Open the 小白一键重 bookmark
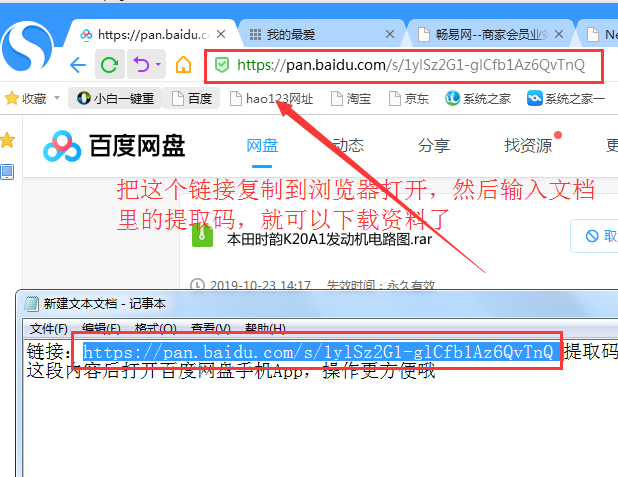This screenshot has height=477, width=618. (115, 98)
